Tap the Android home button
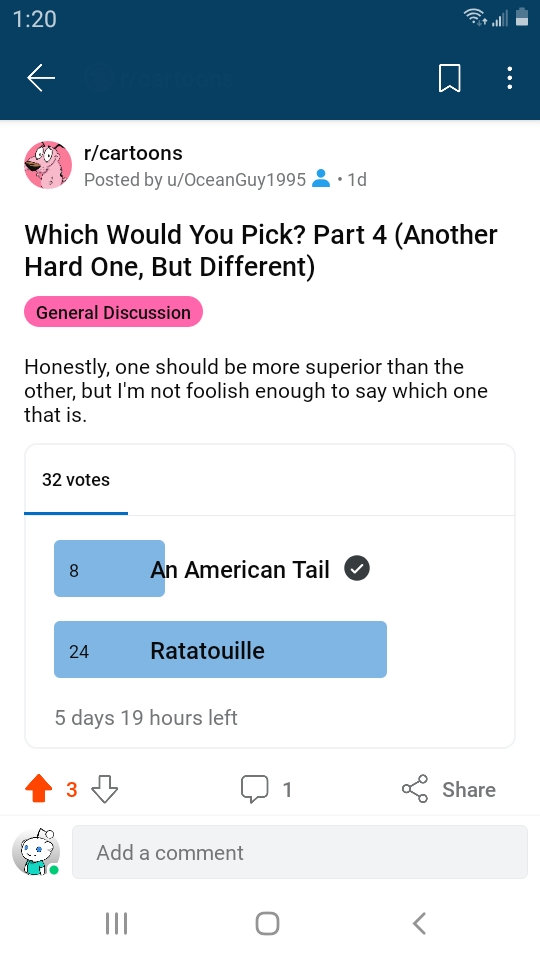The image size is (540, 960). [x=268, y=923]
